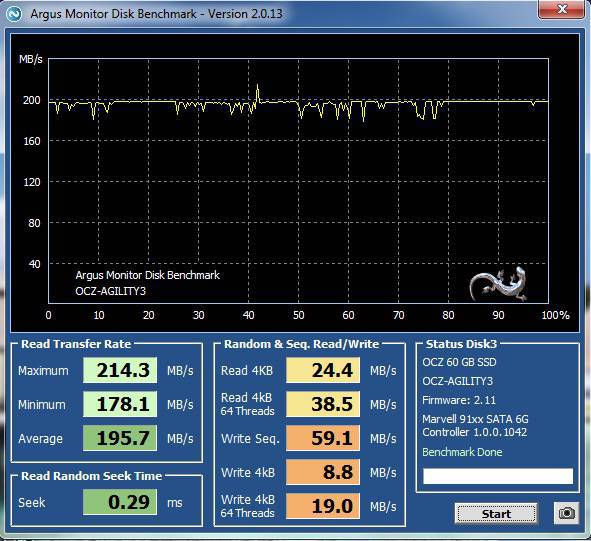This screenshot has height=541, width=591.
Task: Click the Seek time value 0.29
Action: 120,502
